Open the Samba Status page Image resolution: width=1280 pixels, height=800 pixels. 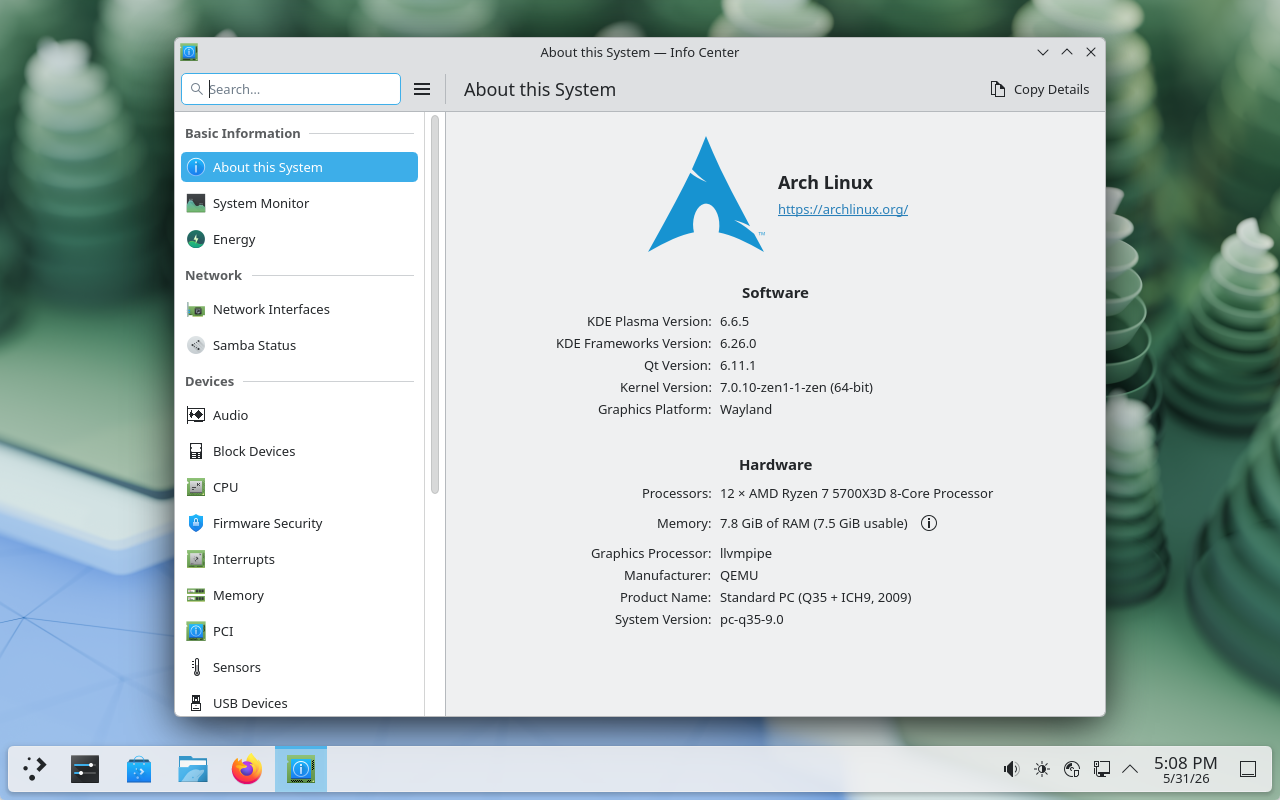[299, 345]
